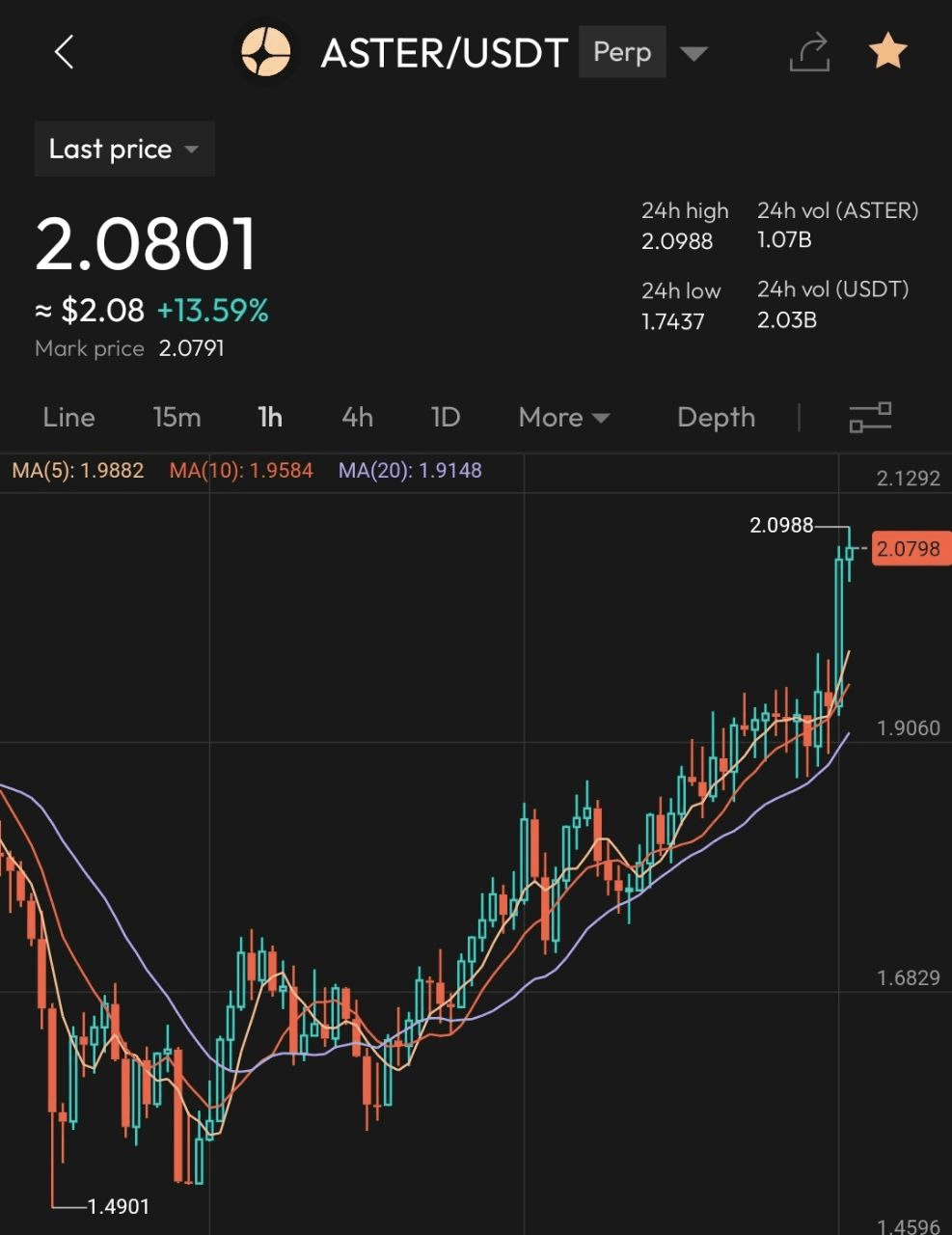Select the 1h timeframe tab
This screenshot has height=1235, width=952.
pos(270,417)
